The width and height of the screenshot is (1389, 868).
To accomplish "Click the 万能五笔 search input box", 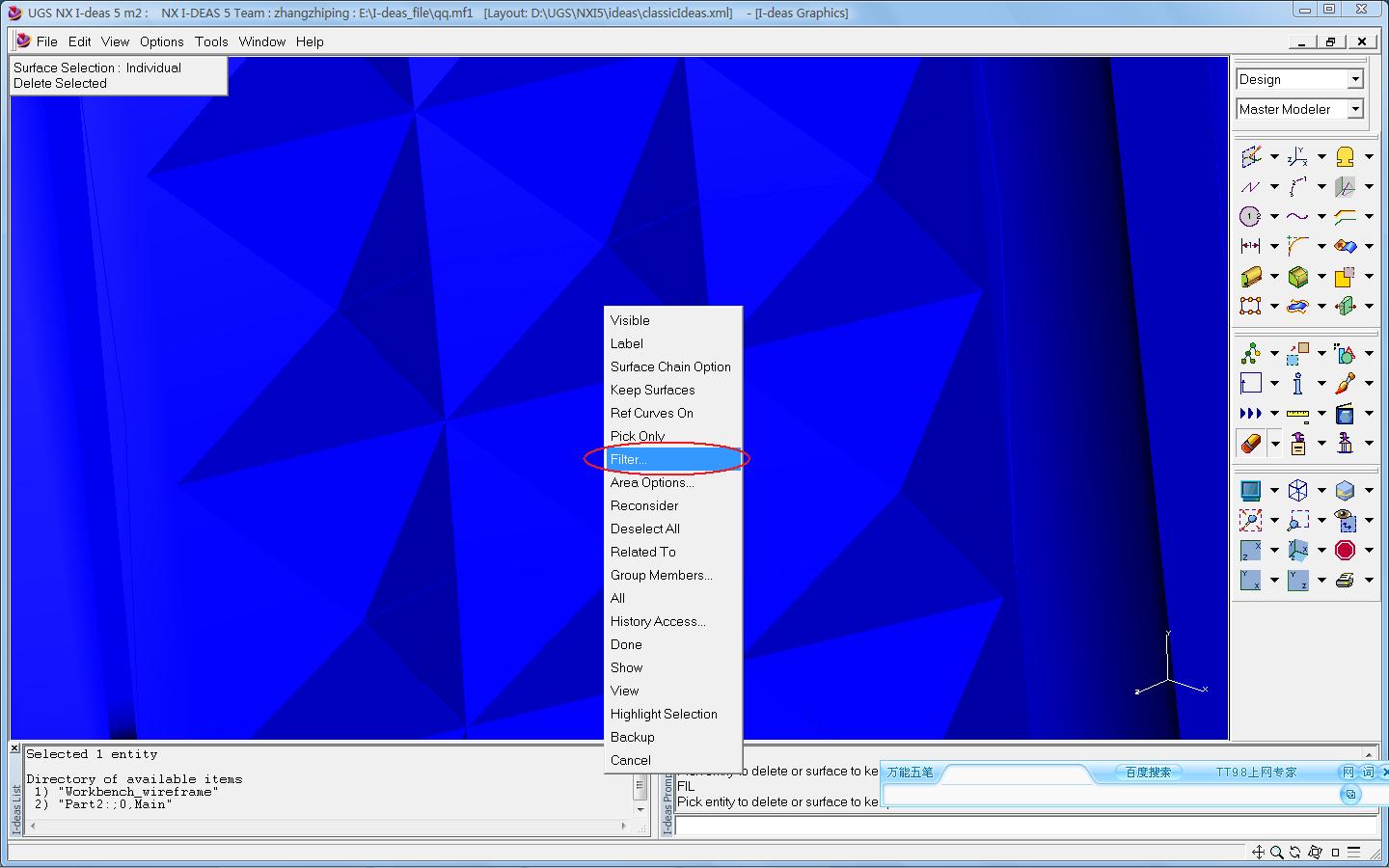I will (1109, 795).
